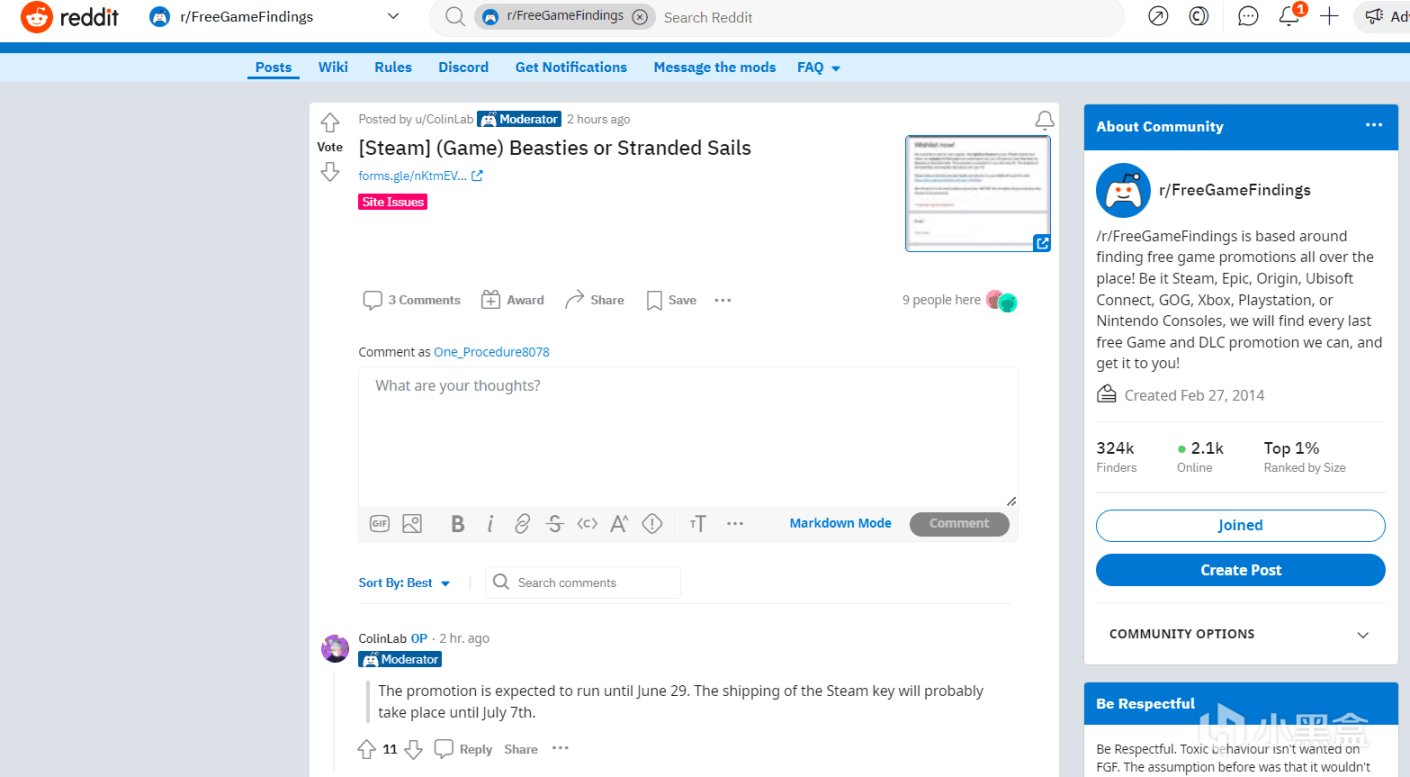Screen dimensions: 1410x777
Task: Open ColinLab username on the comment
Action: pyautogui.click(x=382, y=638)
